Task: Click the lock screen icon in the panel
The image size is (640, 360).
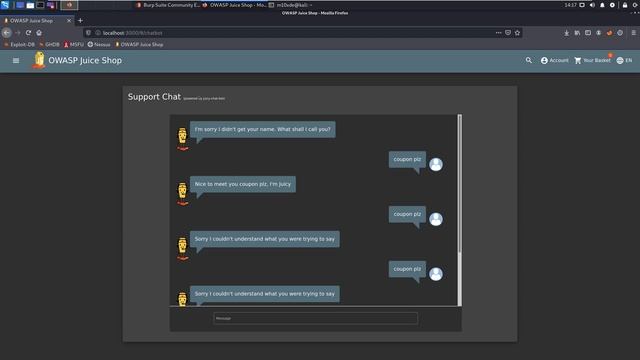Action: pyautogui.click(x=625, y=5)
